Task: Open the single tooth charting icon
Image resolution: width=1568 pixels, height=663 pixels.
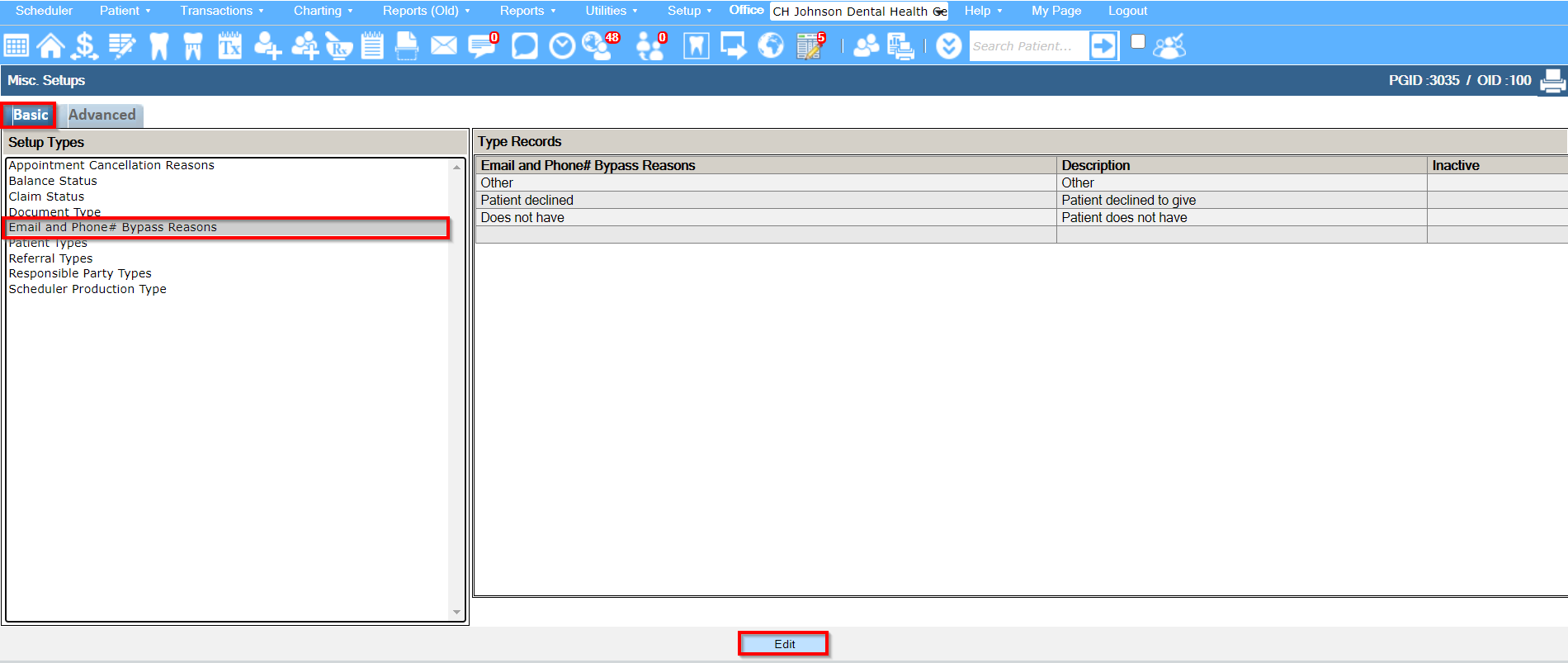Action: (158, 45)
